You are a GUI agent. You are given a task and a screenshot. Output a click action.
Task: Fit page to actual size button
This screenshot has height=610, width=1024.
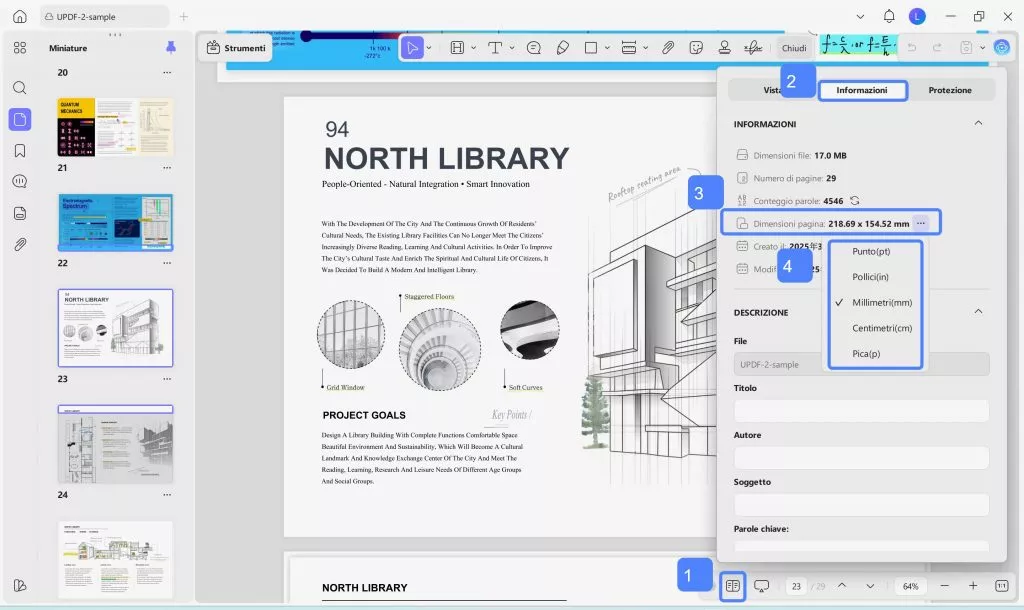(1002, 586)
